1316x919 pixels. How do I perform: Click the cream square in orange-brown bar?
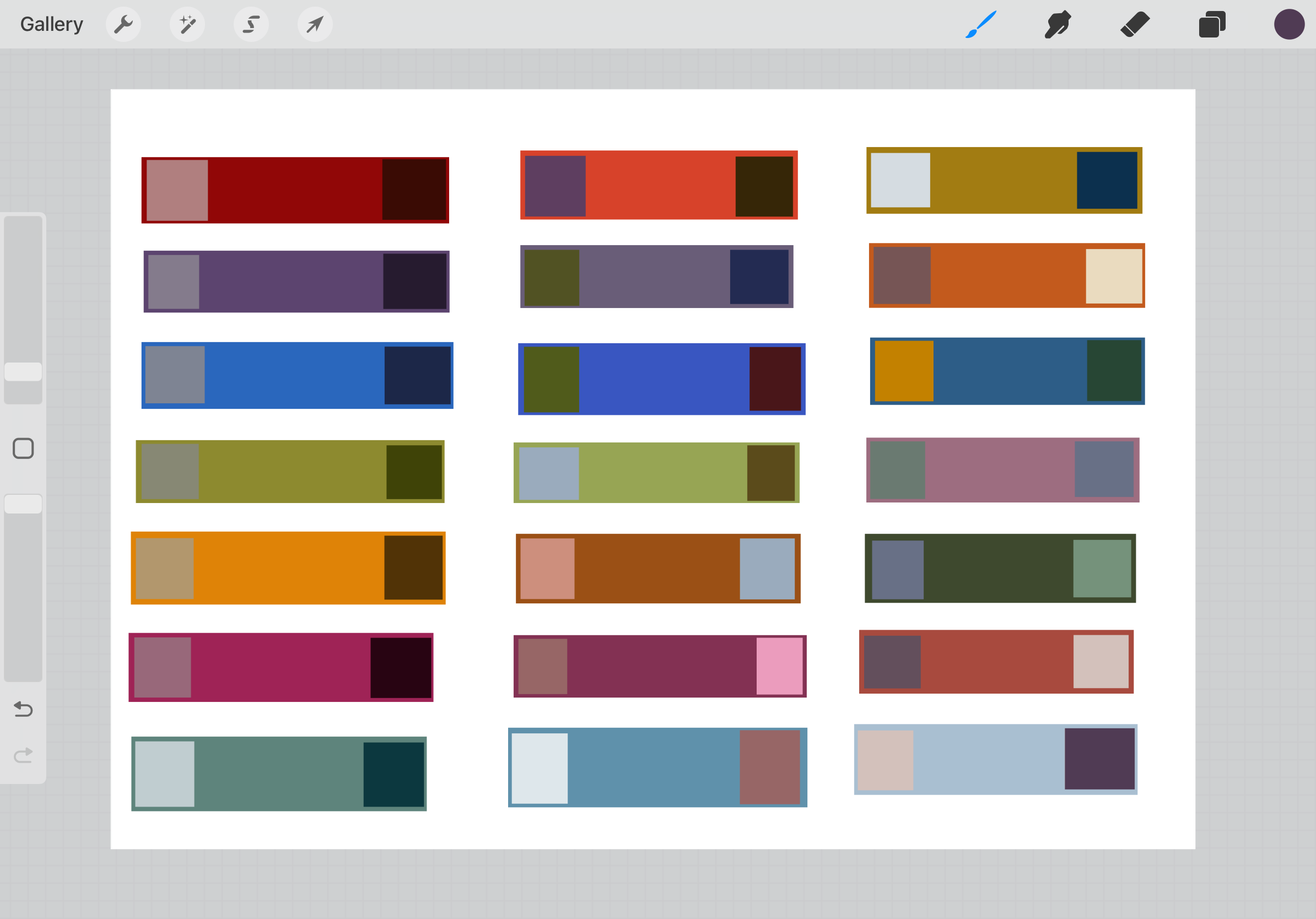point(1114,276)
